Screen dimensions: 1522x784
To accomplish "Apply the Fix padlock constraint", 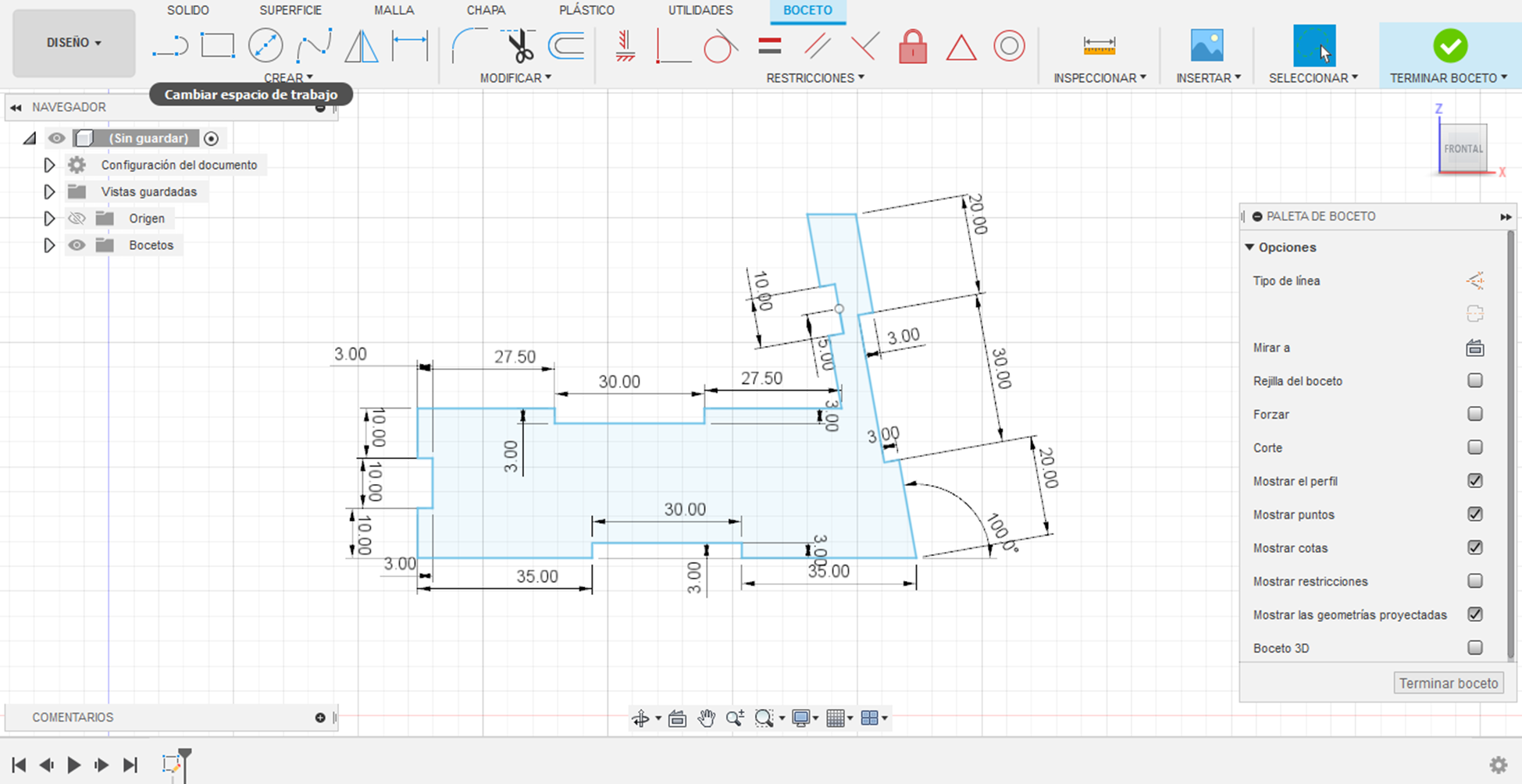I will tap(913, 46).
